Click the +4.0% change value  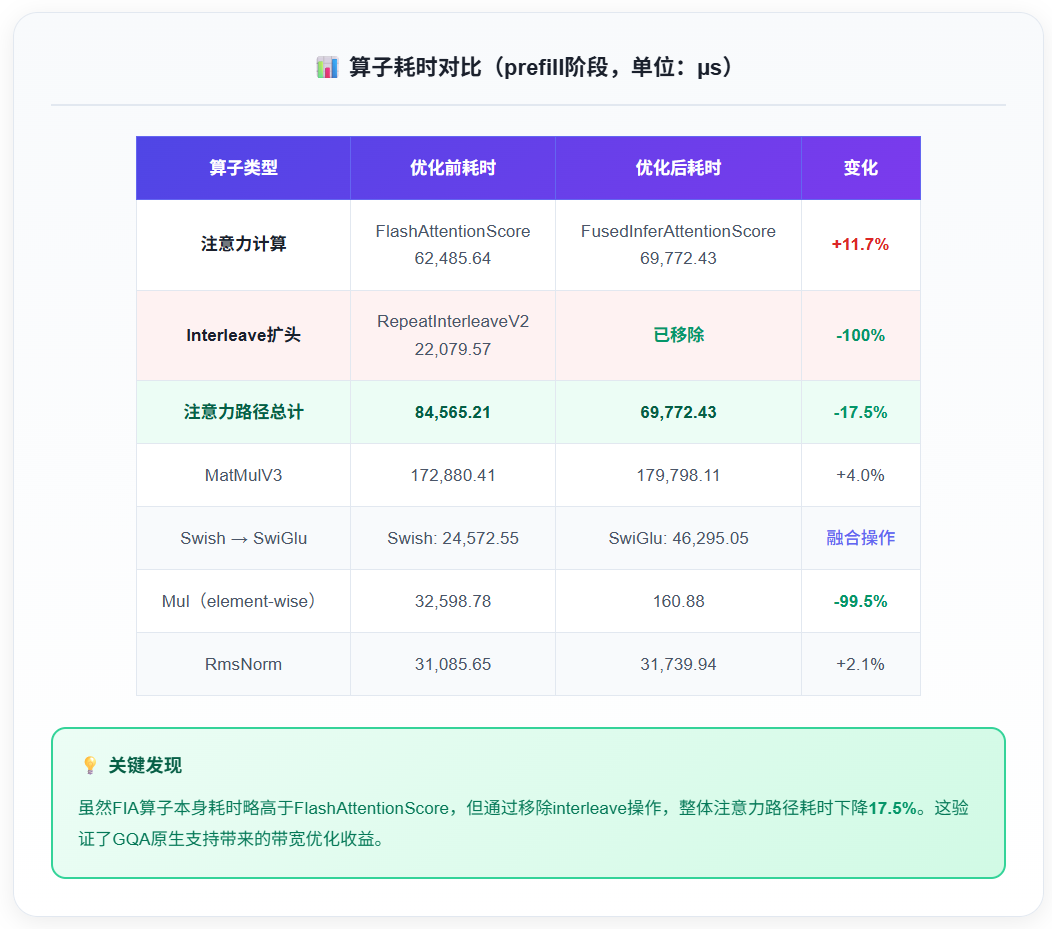tap(861, 476)
